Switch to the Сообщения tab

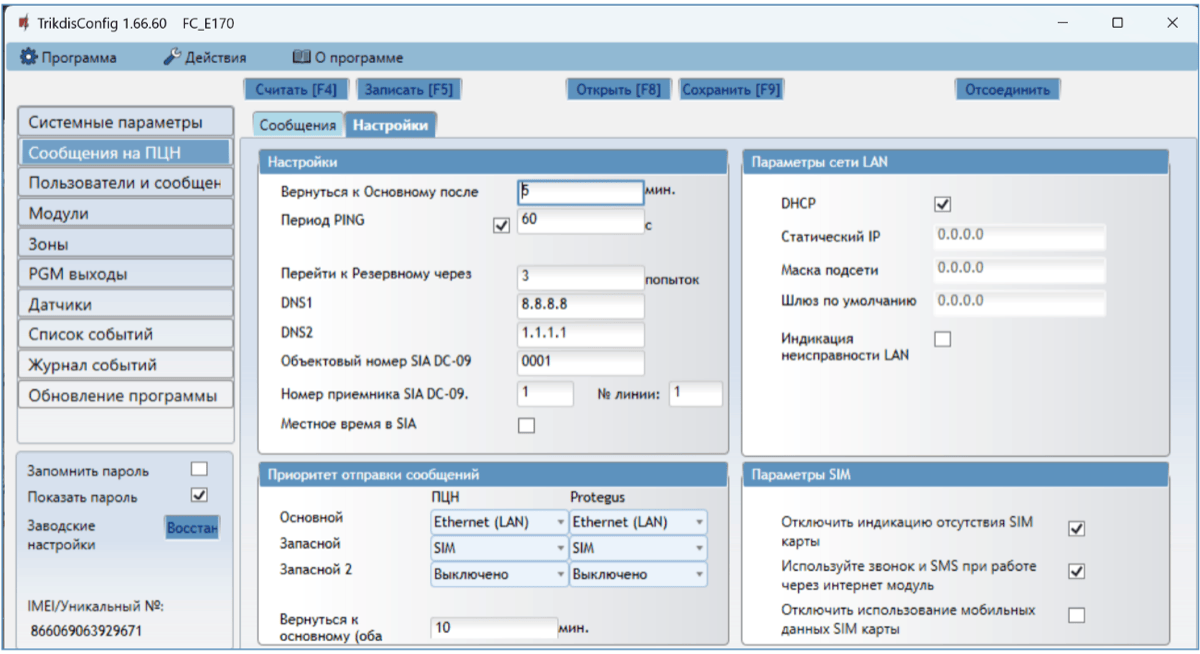point(297,125)
